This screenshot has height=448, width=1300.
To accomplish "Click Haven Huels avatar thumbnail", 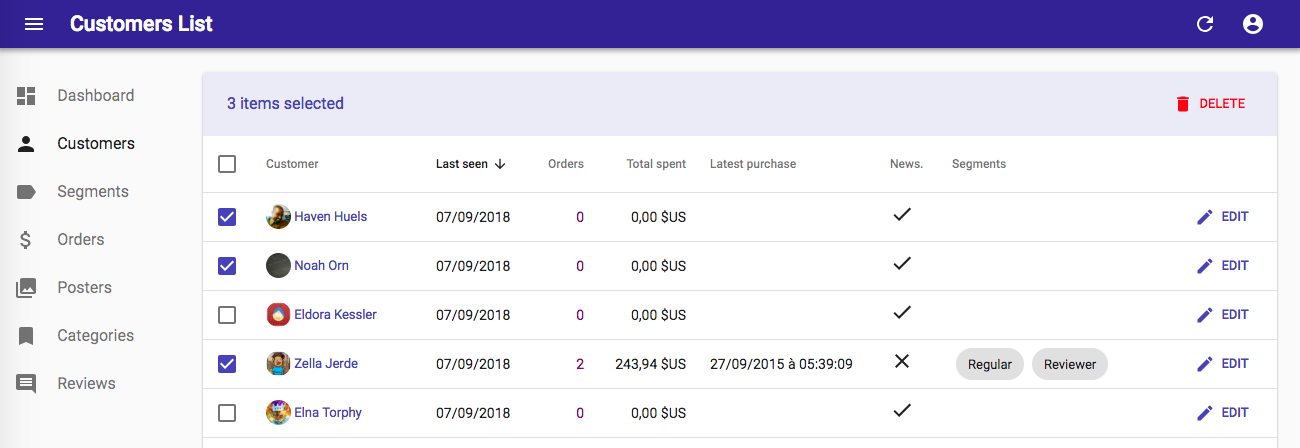I will click(x=278, y=217).
